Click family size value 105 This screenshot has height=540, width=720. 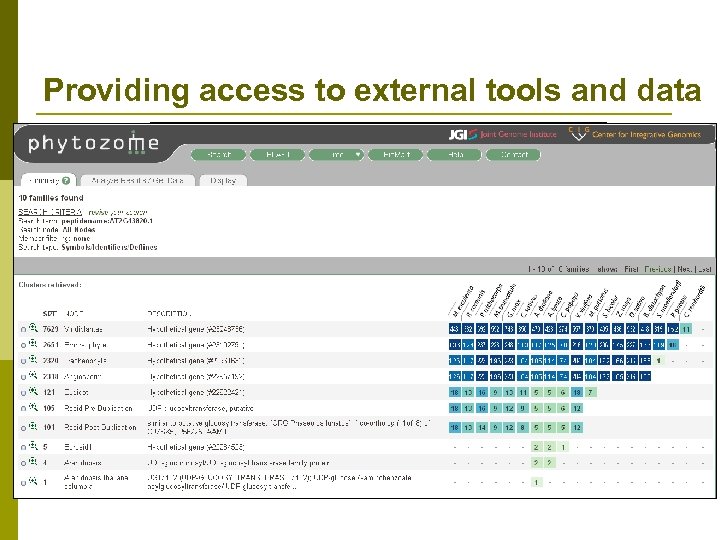click(49, 408)
